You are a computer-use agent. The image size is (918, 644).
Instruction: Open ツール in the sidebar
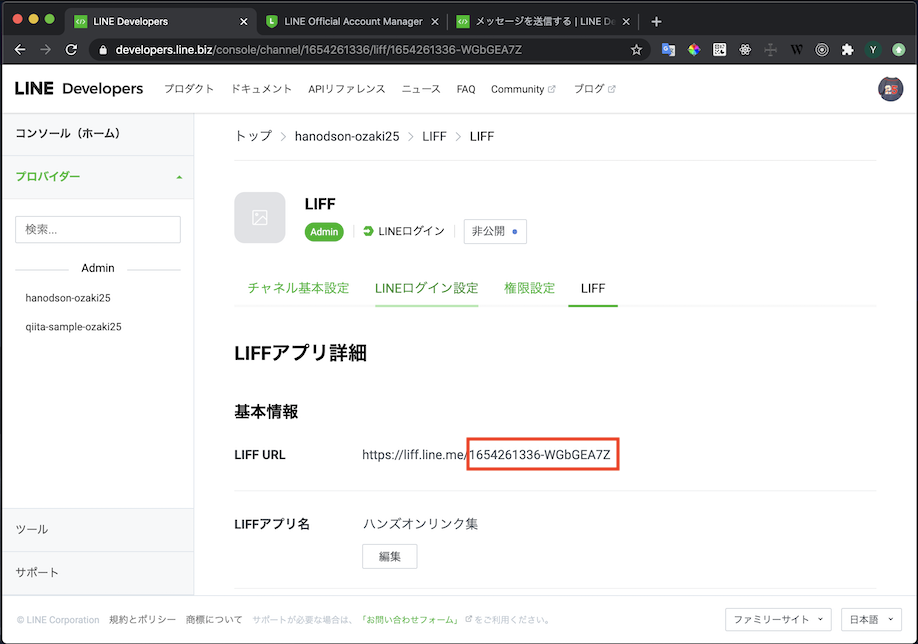tap(98, 530)
